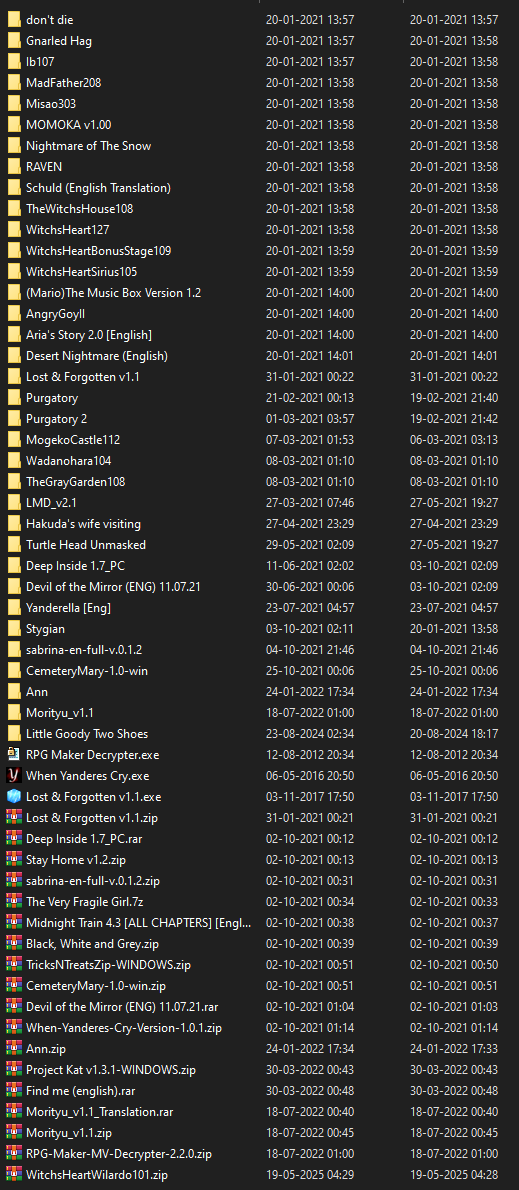Click the RPG Maker Decrypter.exe application icon

pos(14,754)
